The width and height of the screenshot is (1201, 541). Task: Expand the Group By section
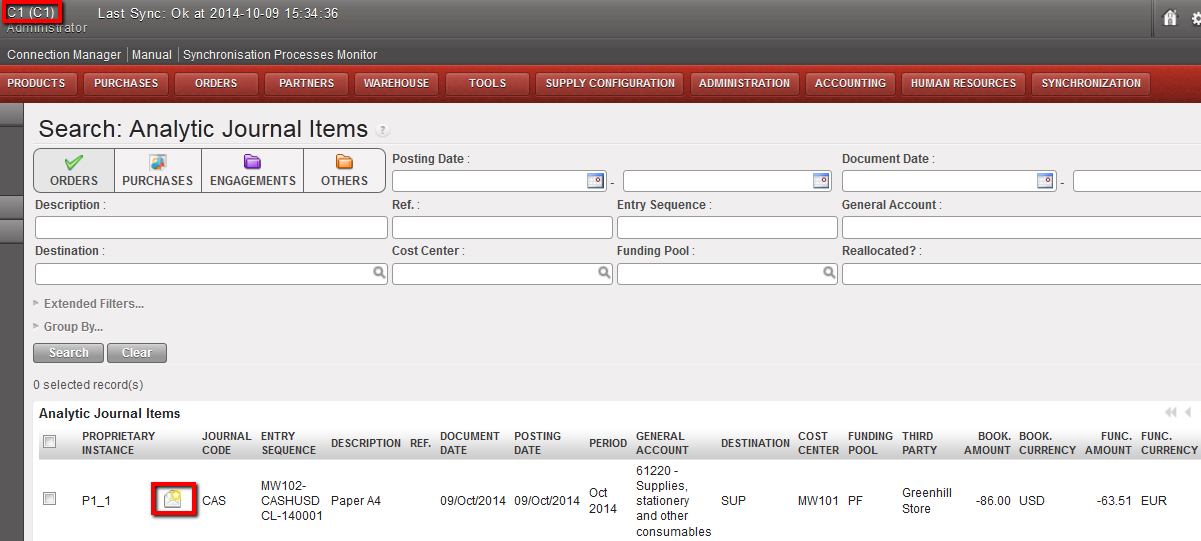point(72,327)
